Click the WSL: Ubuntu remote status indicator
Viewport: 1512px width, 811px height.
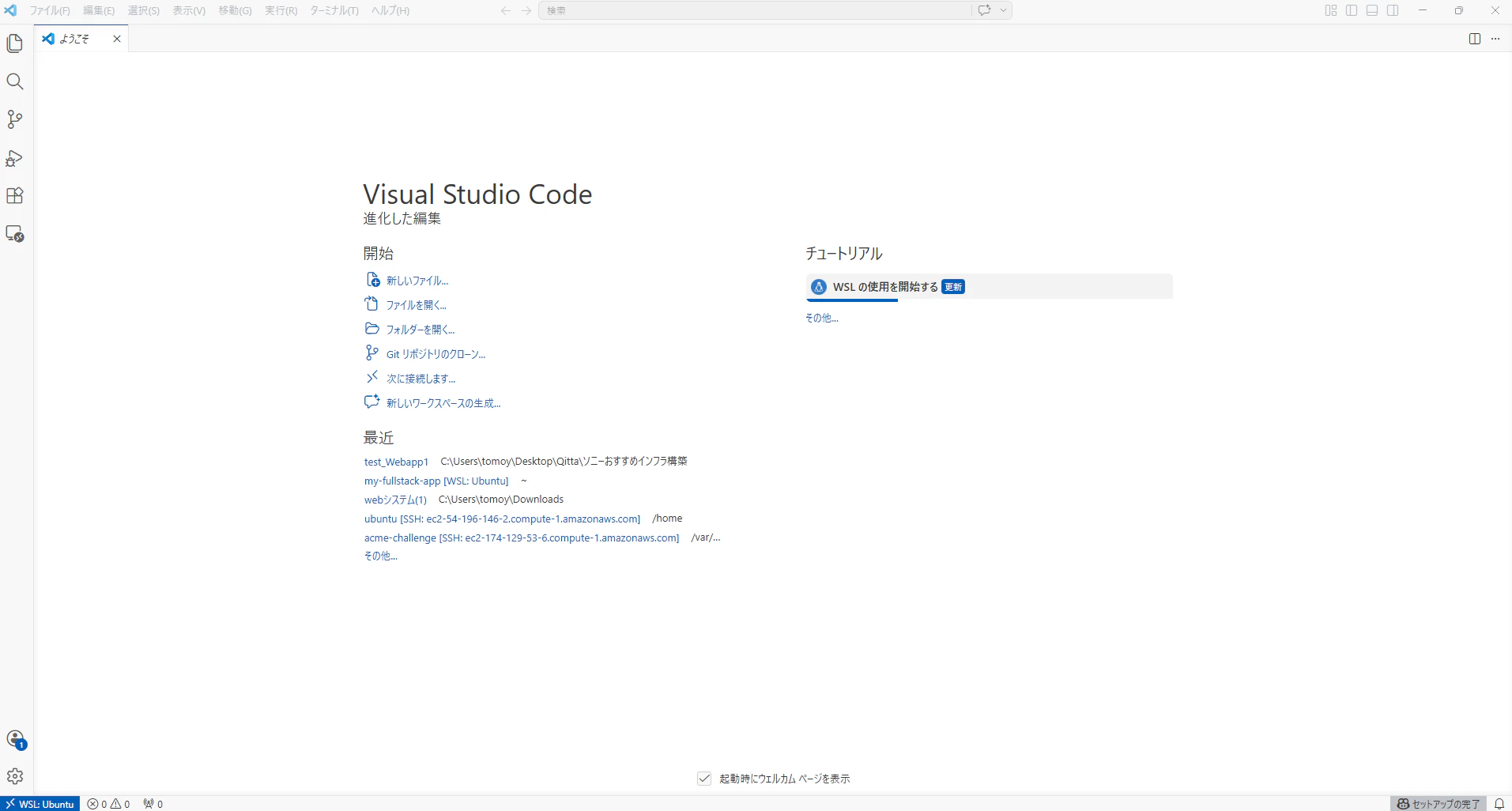[40, 804]
